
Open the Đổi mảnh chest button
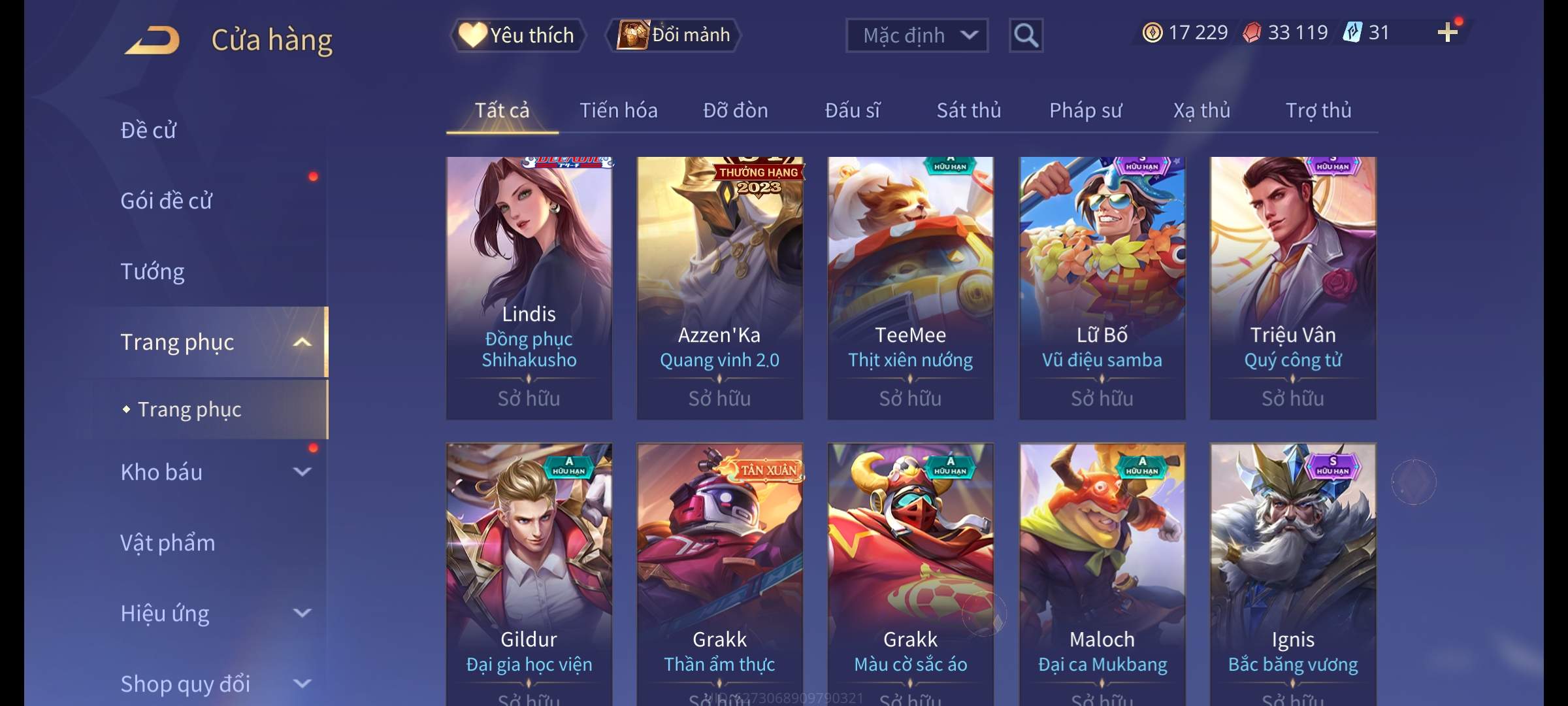tap(674, 35)
